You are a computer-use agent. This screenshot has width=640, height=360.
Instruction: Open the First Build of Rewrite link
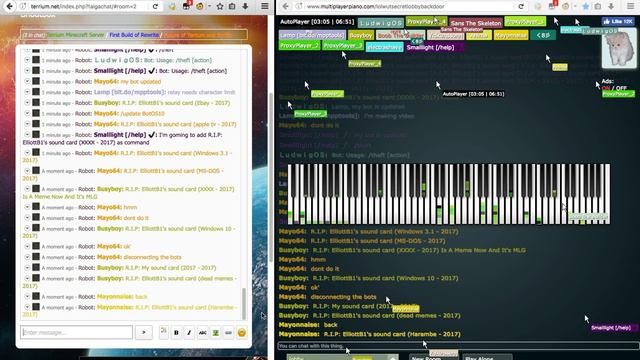(134, 35)
